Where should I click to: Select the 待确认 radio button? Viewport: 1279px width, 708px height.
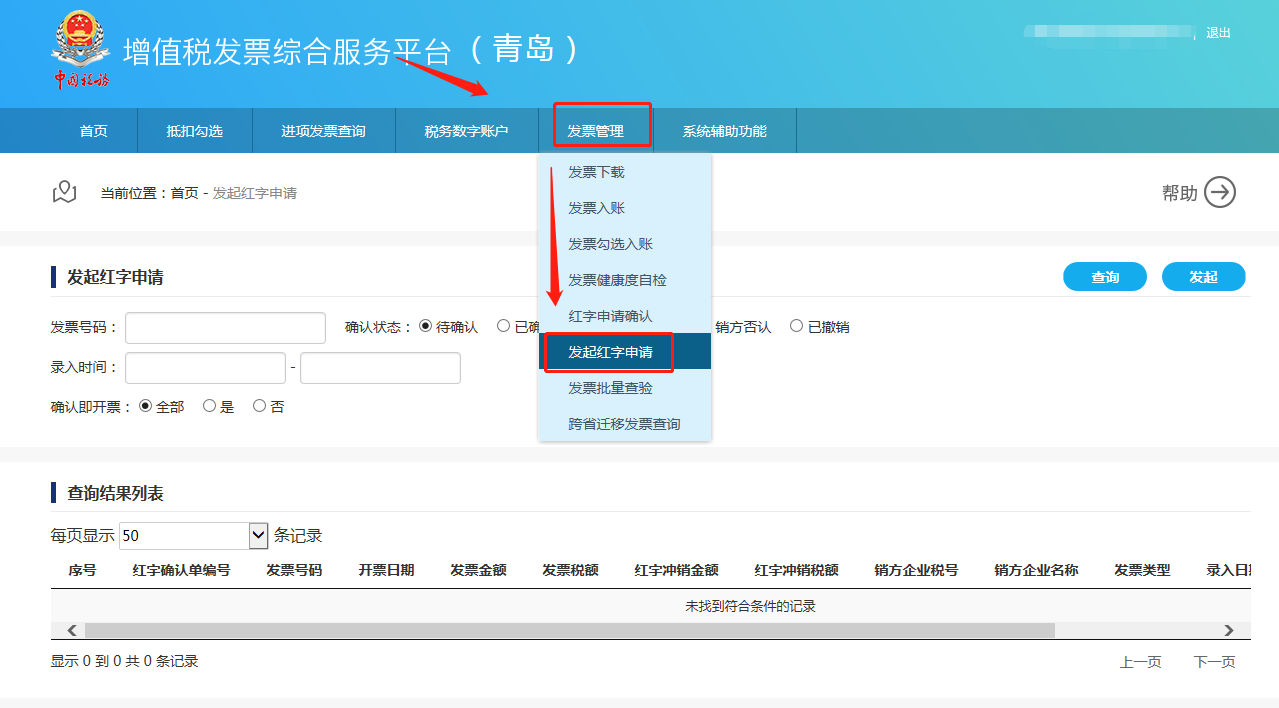426,326
